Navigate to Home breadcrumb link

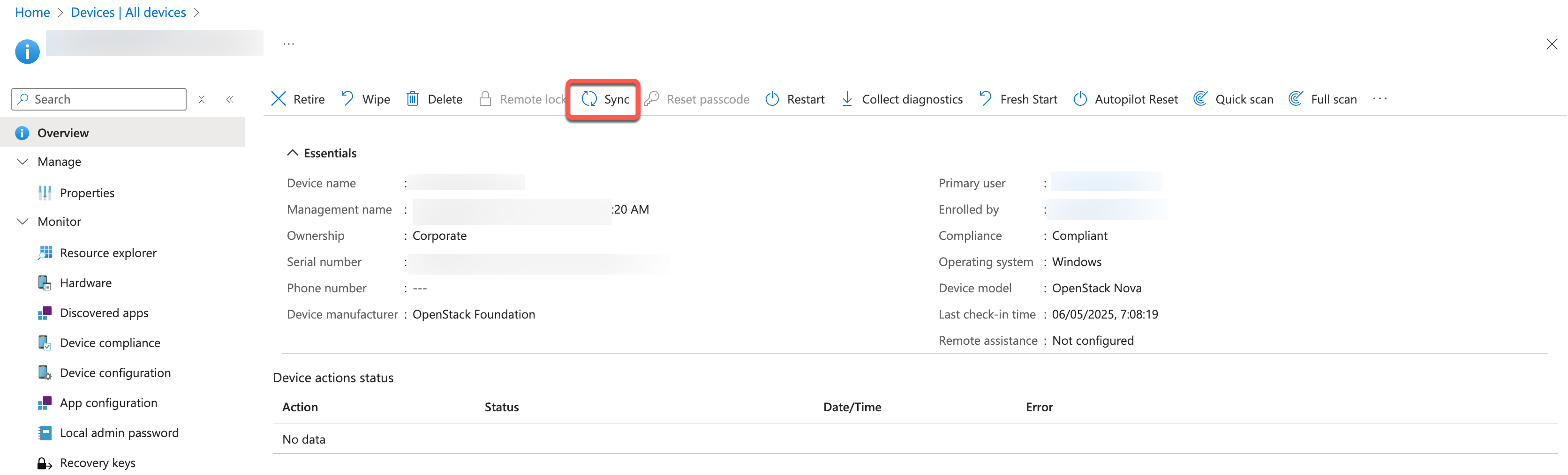tap(32, 12)
